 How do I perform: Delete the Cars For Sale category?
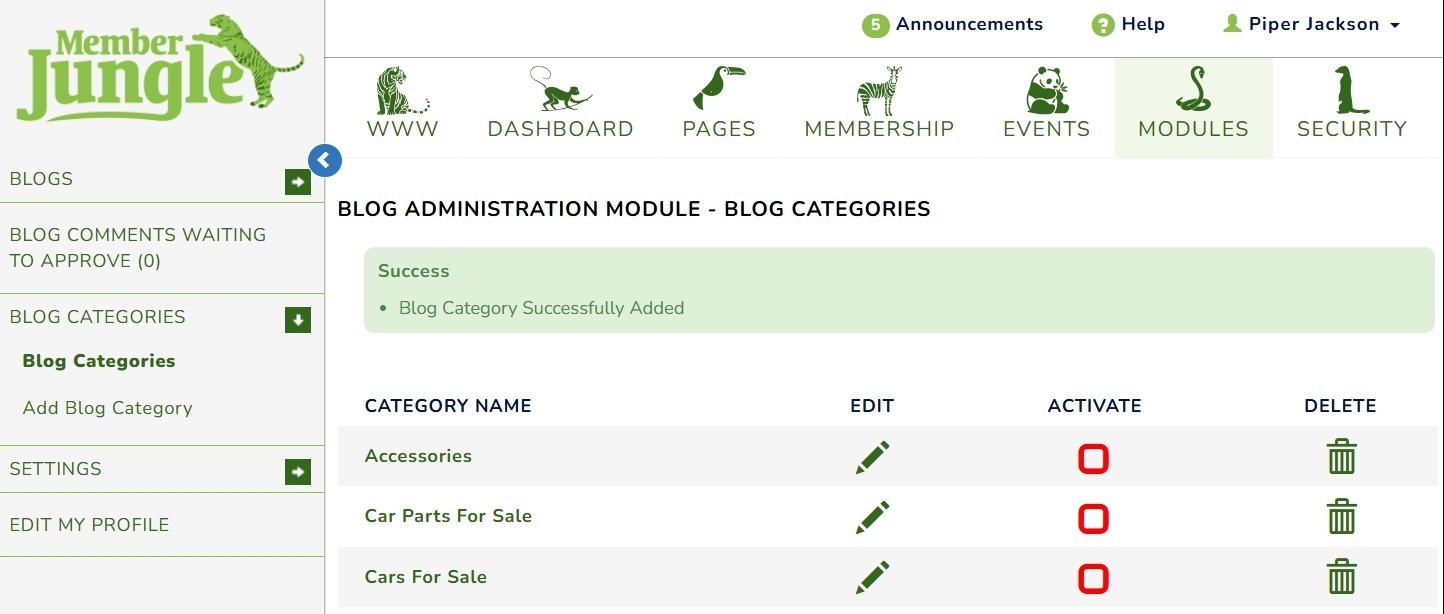(x=1341, y=577)
